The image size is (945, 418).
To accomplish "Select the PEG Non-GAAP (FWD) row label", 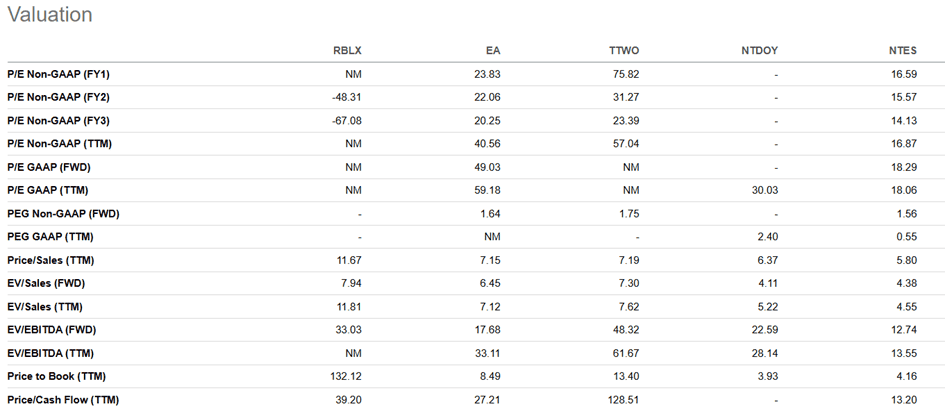I will (61, 214).
